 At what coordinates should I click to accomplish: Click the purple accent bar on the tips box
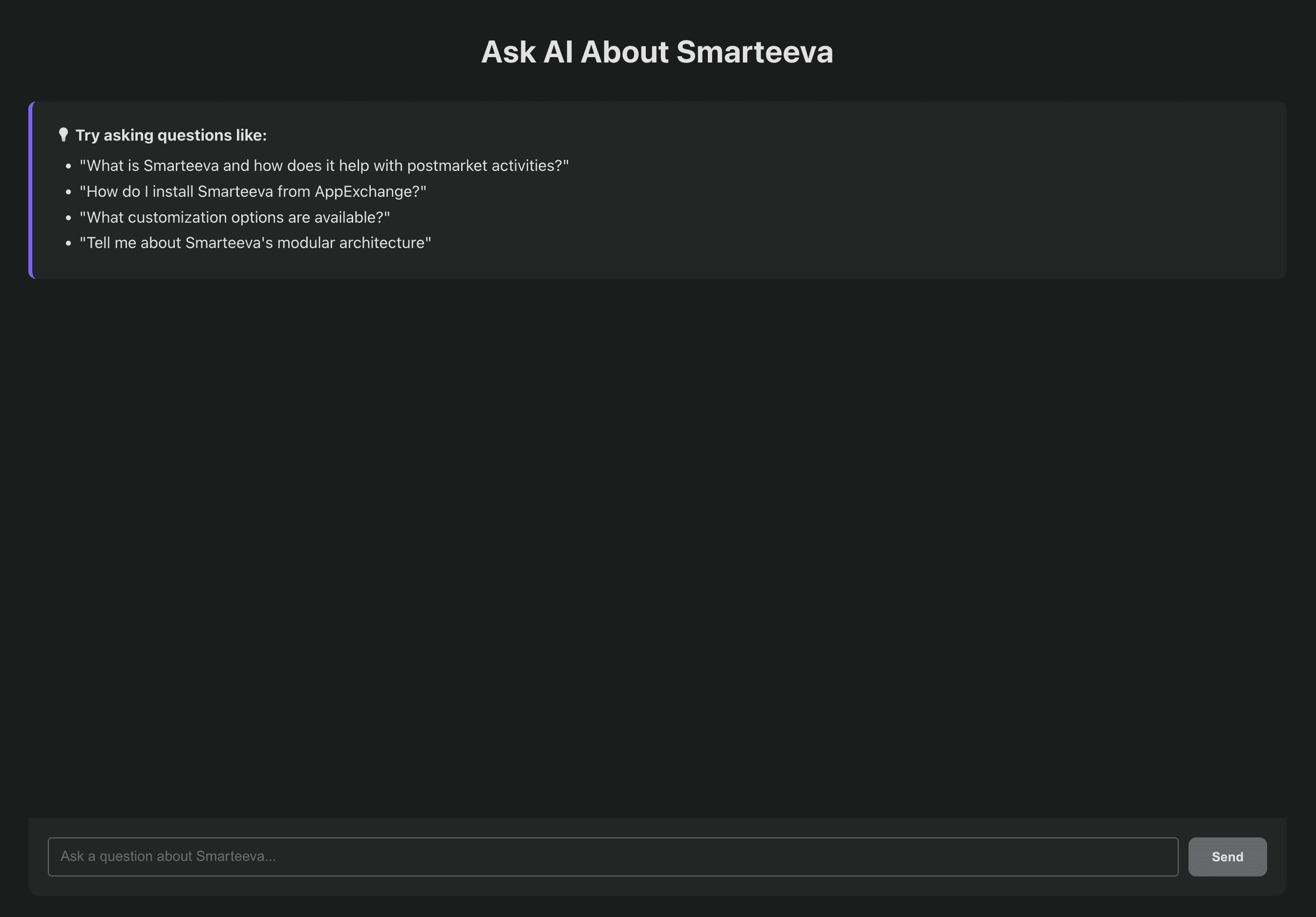coord(31,190)
